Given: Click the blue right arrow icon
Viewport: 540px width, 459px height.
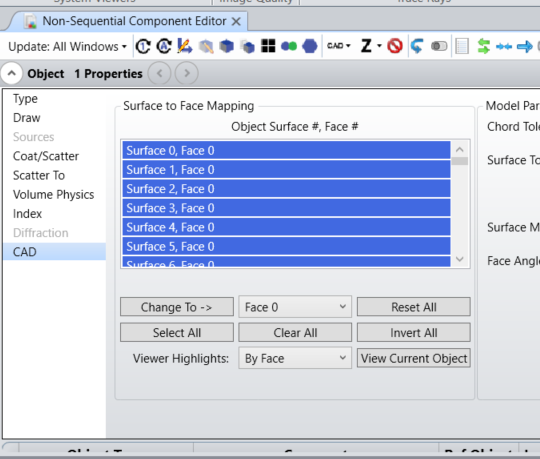Looking at the screenshot, I should (x=525, y=46).
